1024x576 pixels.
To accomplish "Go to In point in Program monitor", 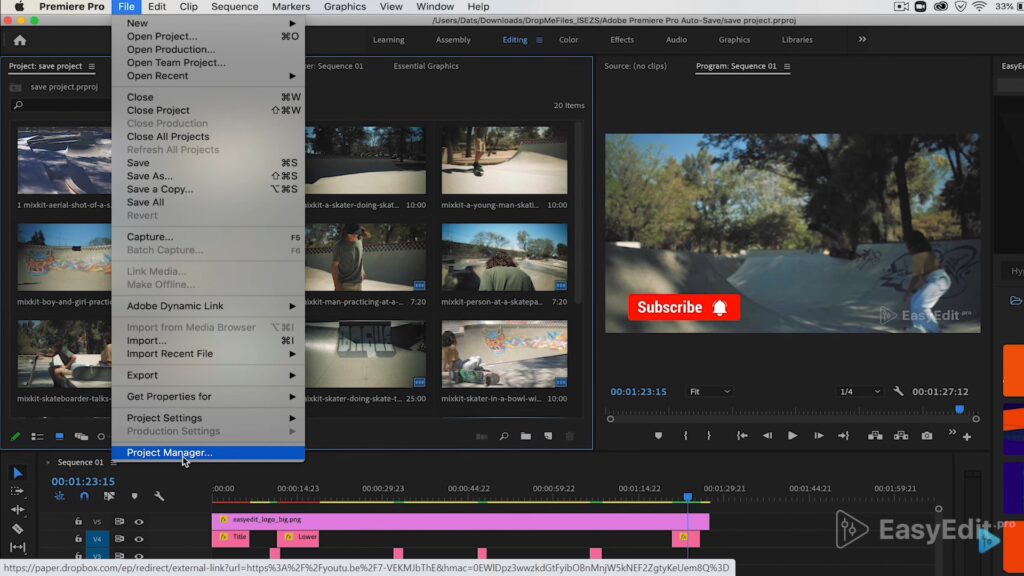I will (x=742, y=436).
